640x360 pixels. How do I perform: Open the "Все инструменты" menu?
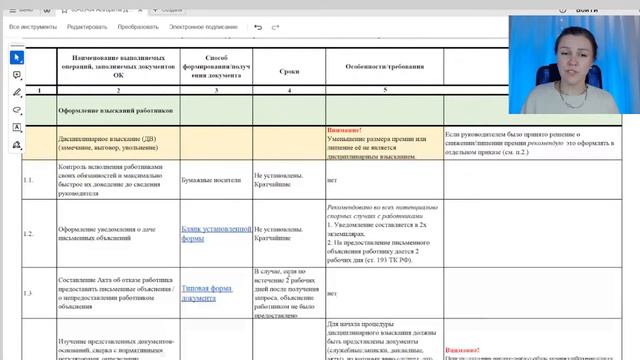pos(33,27)
